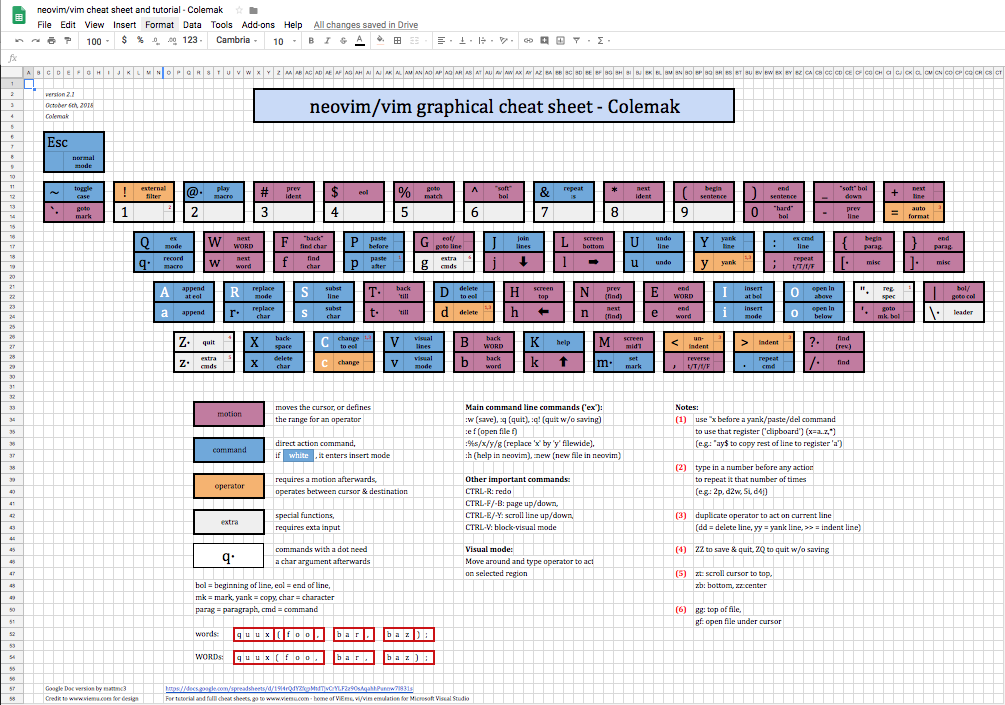This screenshot has width=1005, height=705.
Task: Print the spreadsheet
Action: (x=51, y=41)
